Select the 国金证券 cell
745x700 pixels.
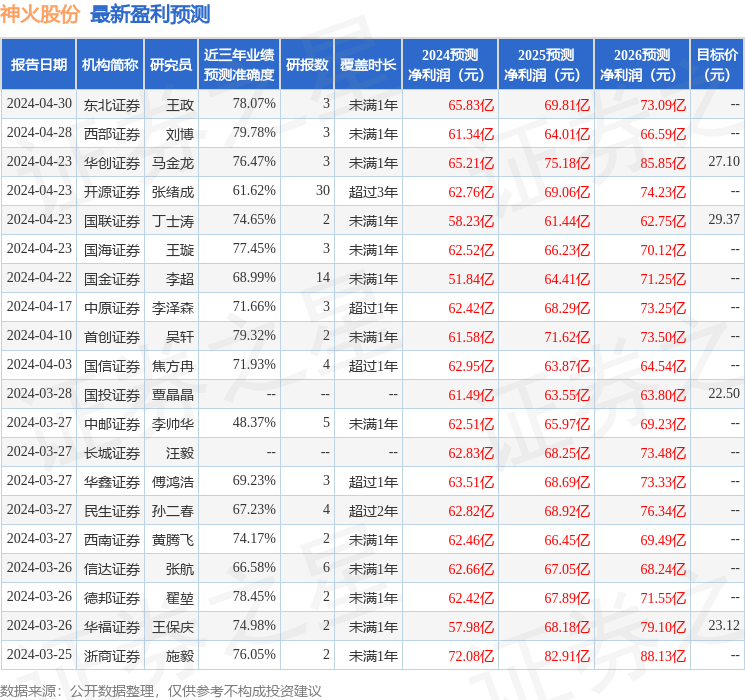(x=112, y=279)
